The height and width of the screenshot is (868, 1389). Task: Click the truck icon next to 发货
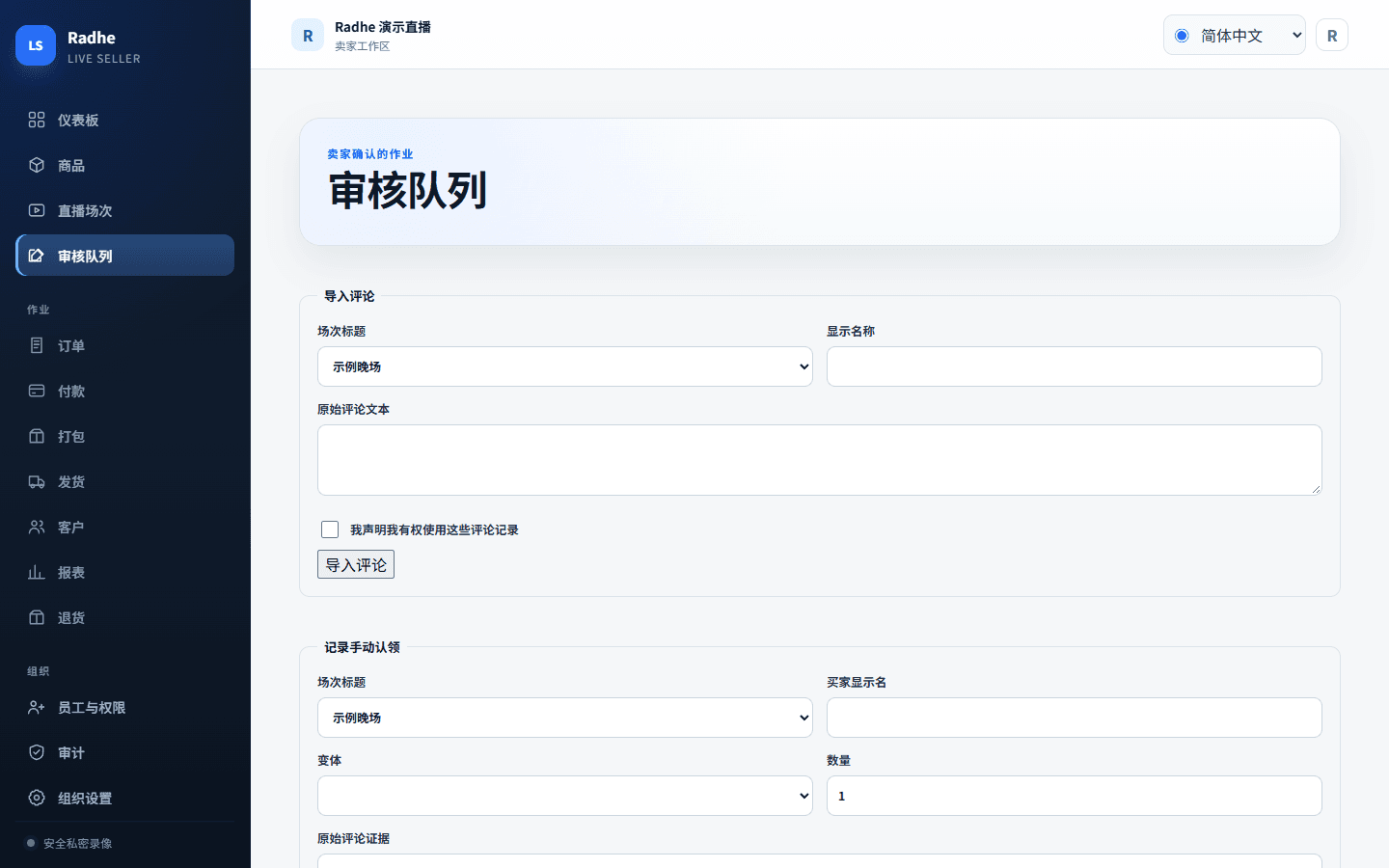coord(37,481)
